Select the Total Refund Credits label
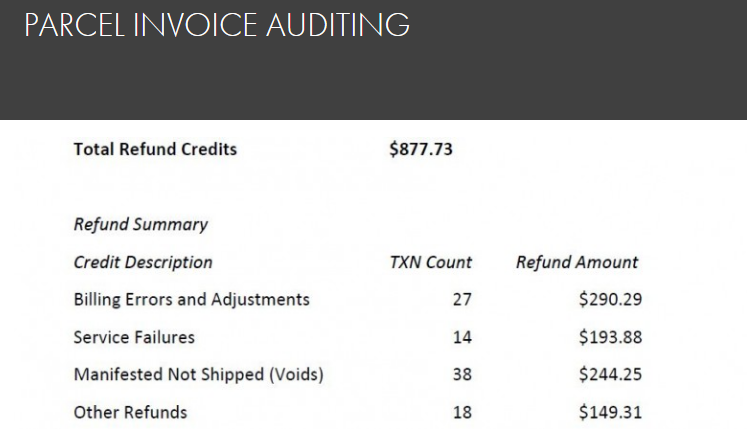The image size is (747, 443). tap(155, 150)
